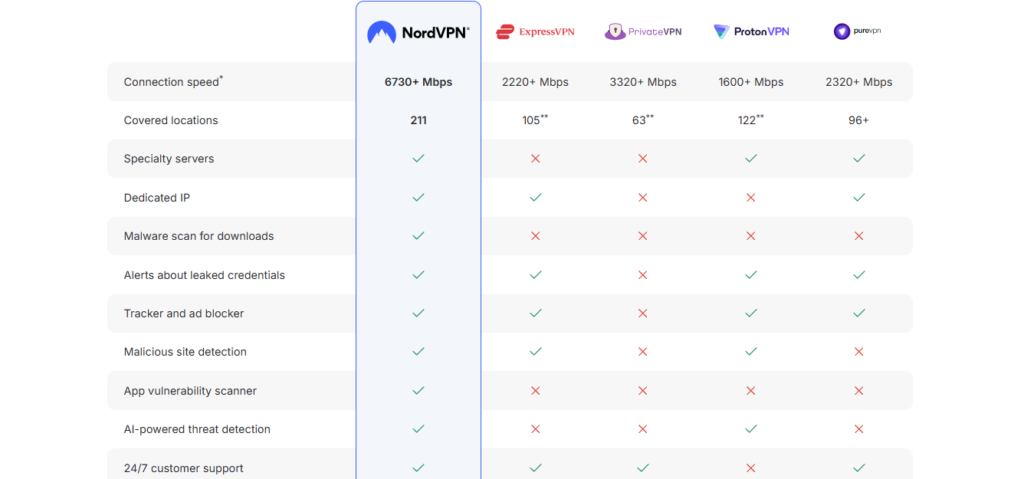Click NordVPN's 211 covered locations value
Screen dimensions: 1024x479
[418, 121]
